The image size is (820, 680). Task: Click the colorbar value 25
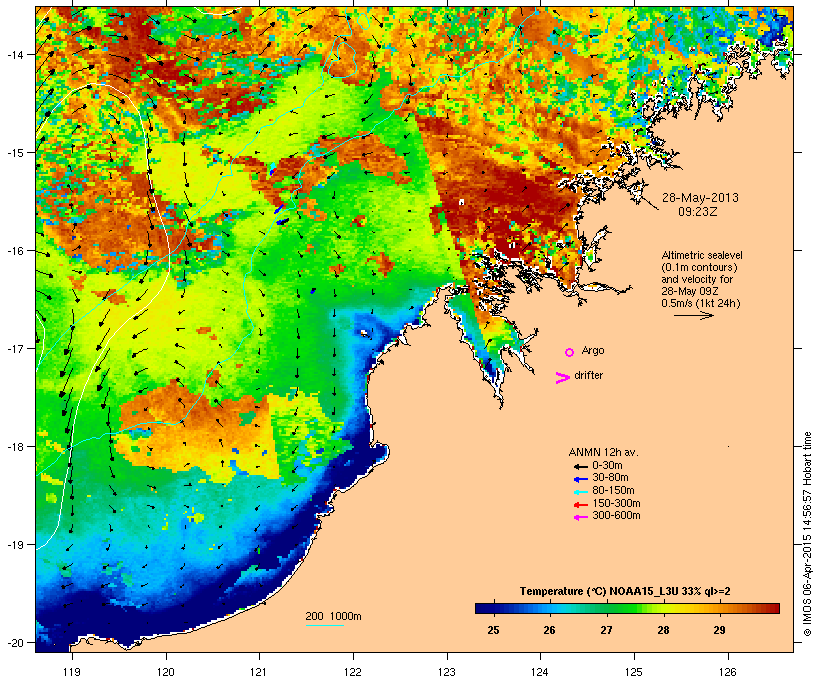click(x=493, y=630)
